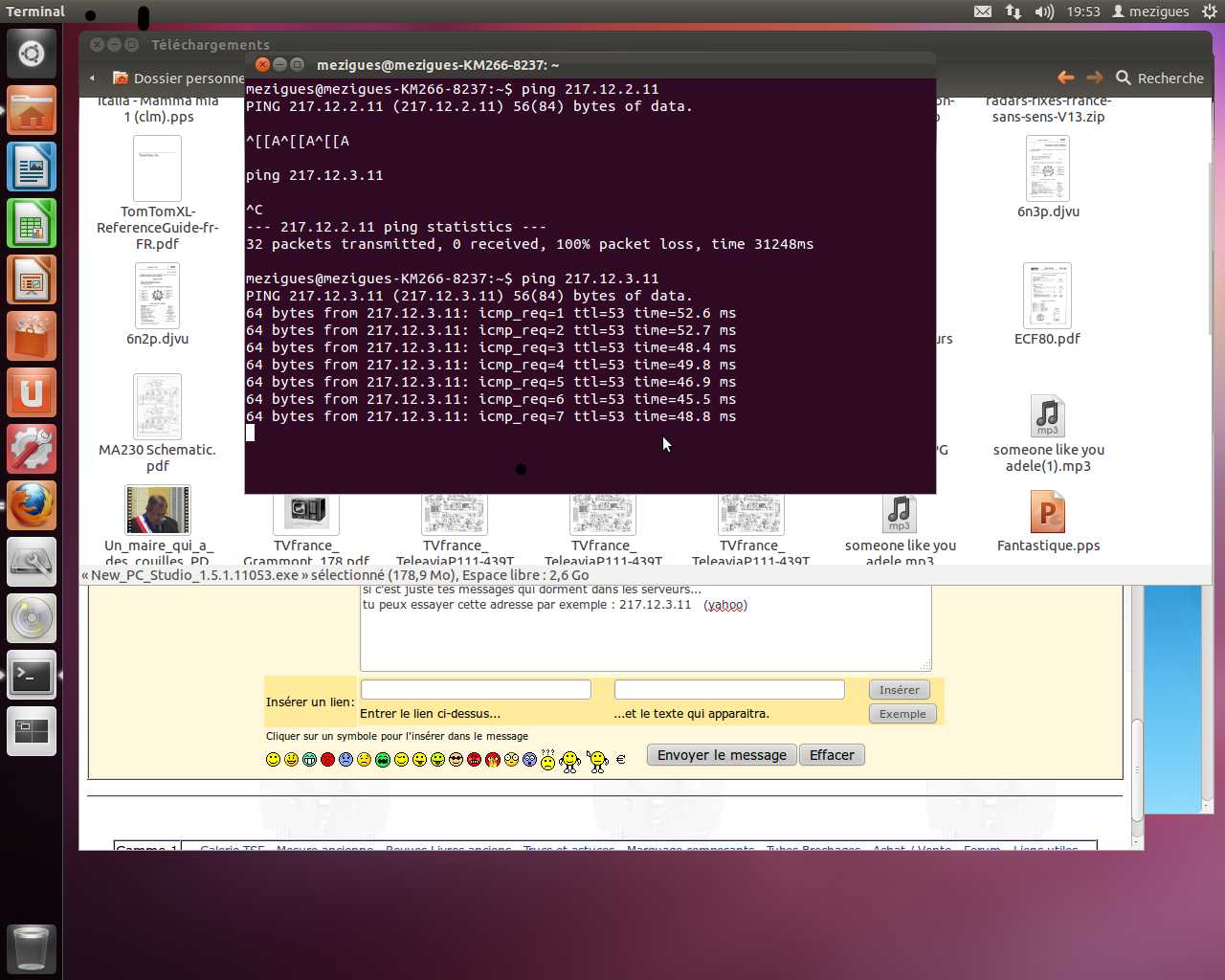This screenshot has width=1225, height=980.
Task: Click 'icmp_req=7' ping output line
Action: [x=491, y=416]
